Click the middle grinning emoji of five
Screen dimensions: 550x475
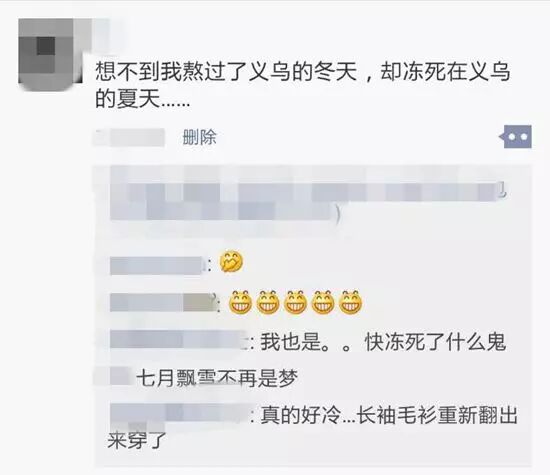click(x=295, y=302)
